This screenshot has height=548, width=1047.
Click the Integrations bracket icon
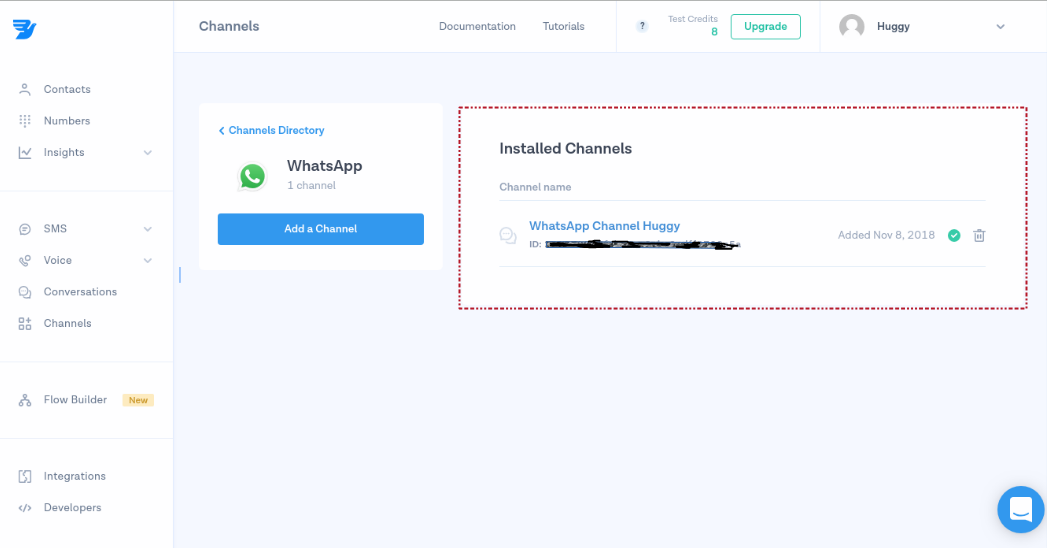[x=25, y=476]
